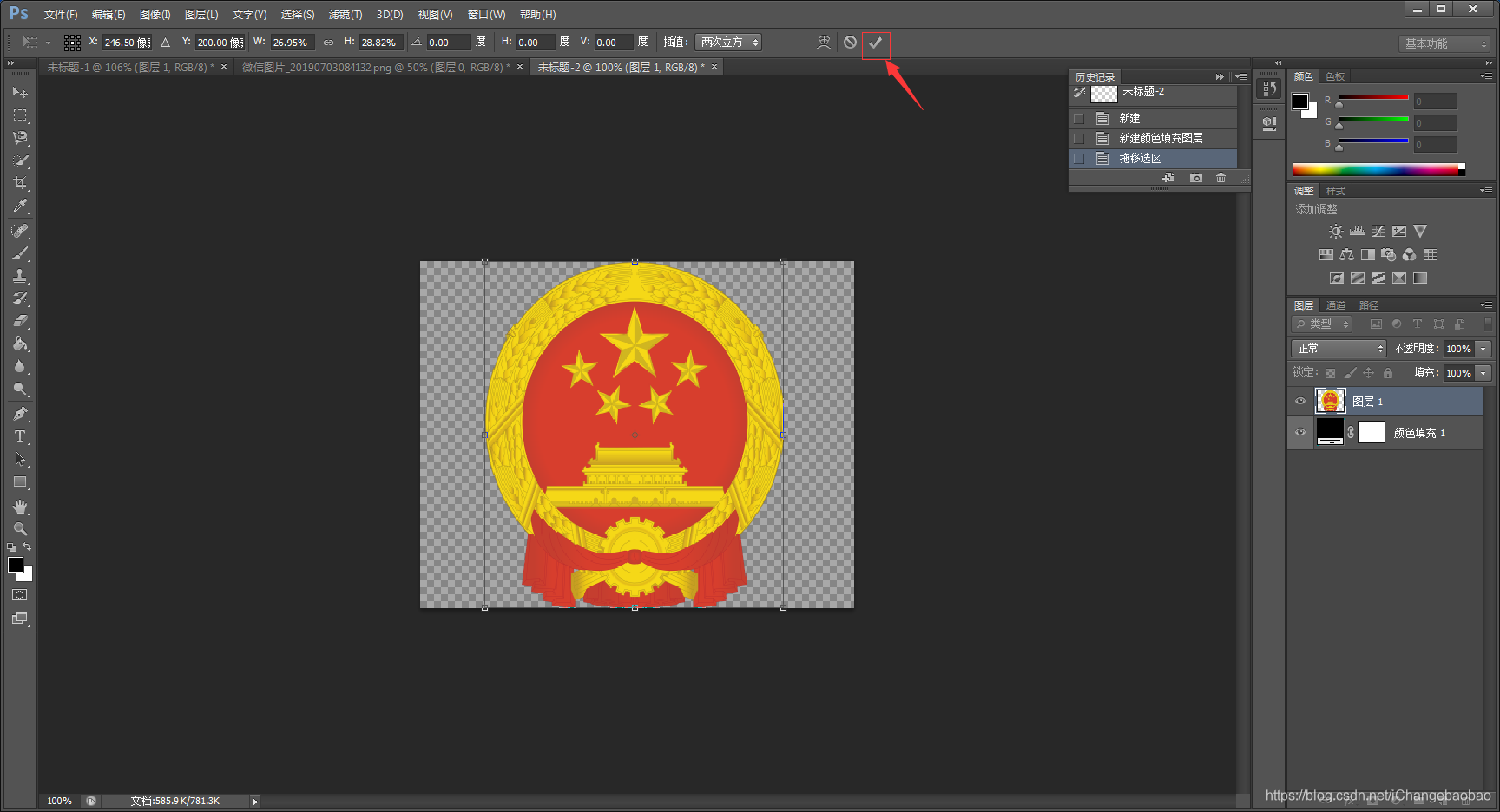
Task: Open the Layers panel flyout menu
Action: (x=1486, y=305)
